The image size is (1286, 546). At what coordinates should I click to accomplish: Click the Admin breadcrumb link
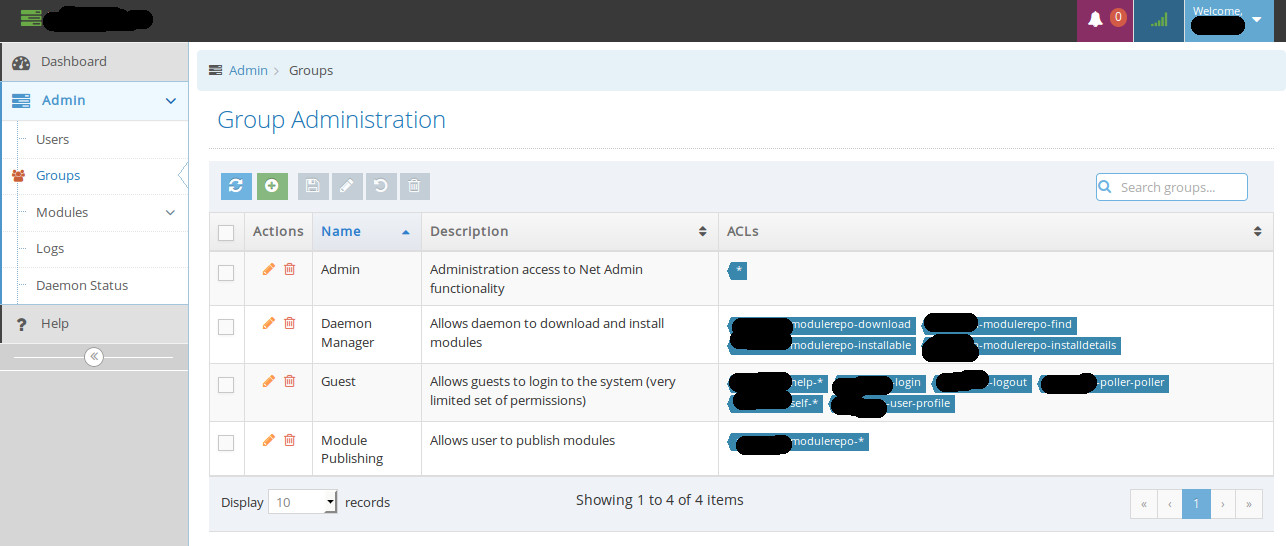[x=248, y=71]
